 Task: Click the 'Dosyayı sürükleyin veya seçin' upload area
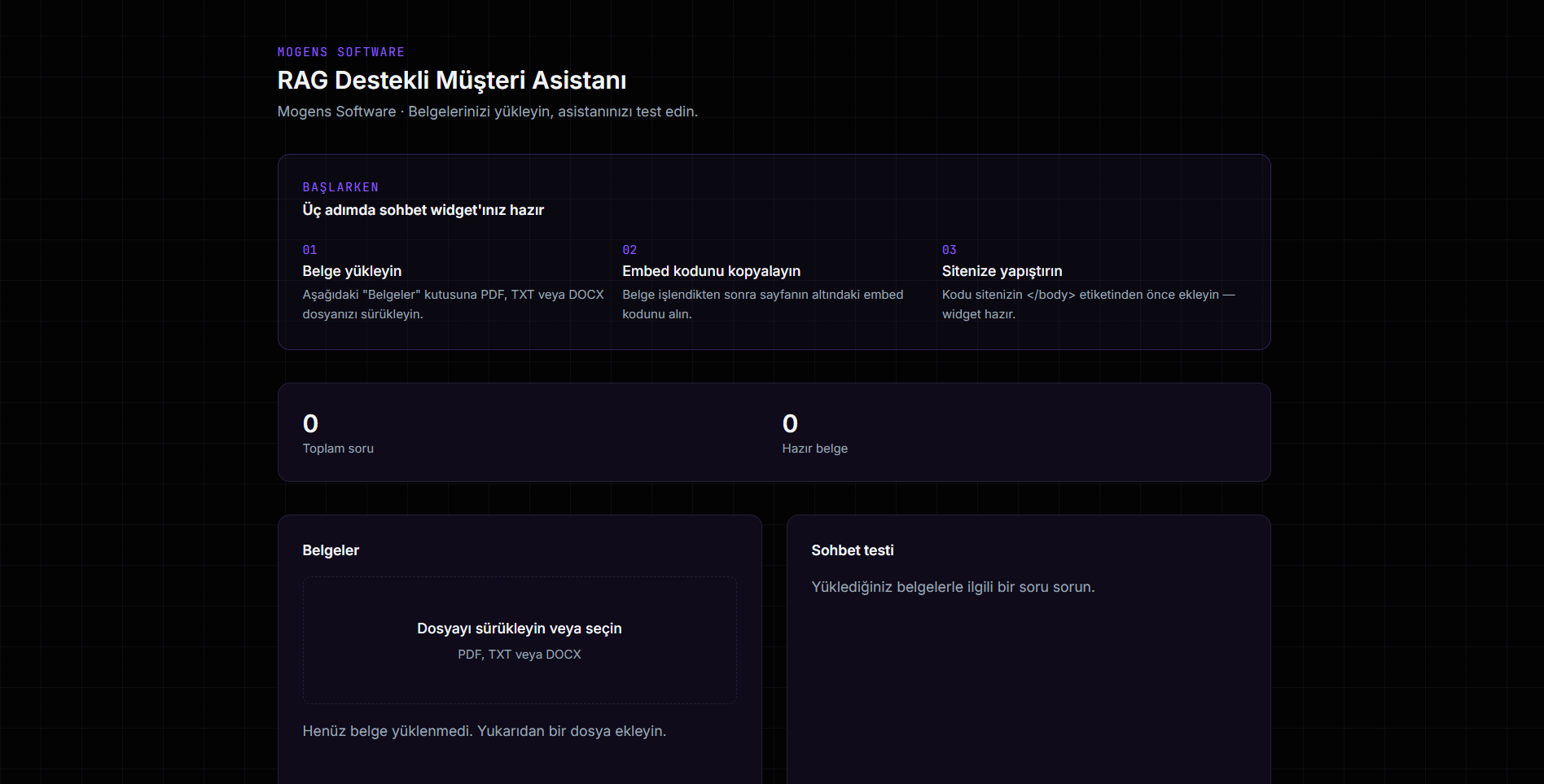click(520, 640)
